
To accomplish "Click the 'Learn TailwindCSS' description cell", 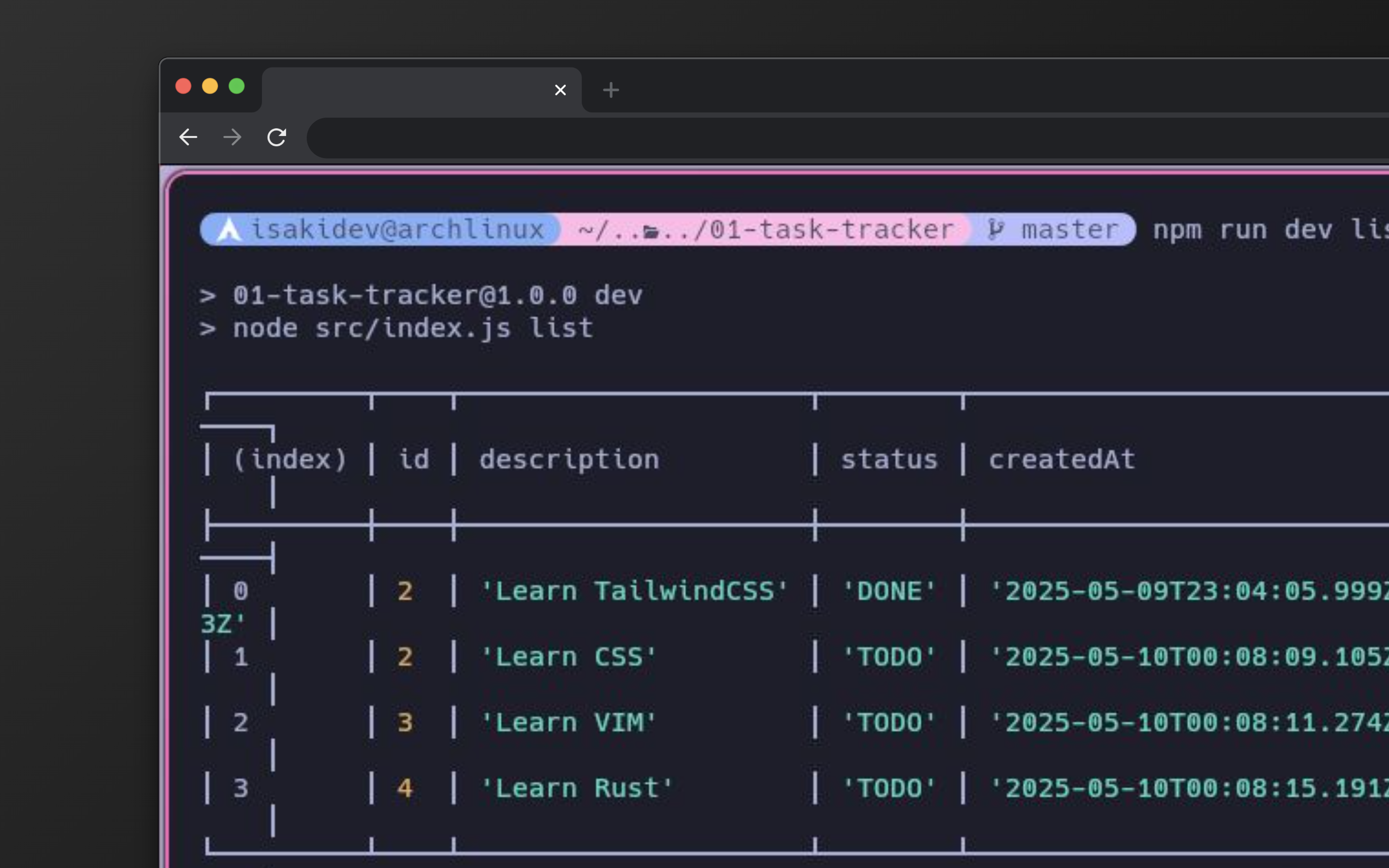I will coord(634,591).
